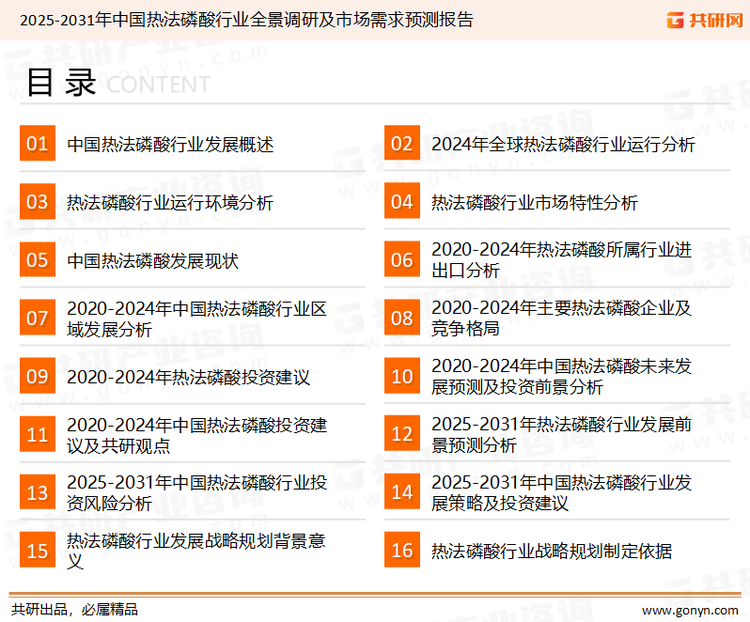Open chapter 2020-2024年中国热法磷酸未来发展预测及投资前景分析
Screen dimensions: 750x622
tap(562, 376)
